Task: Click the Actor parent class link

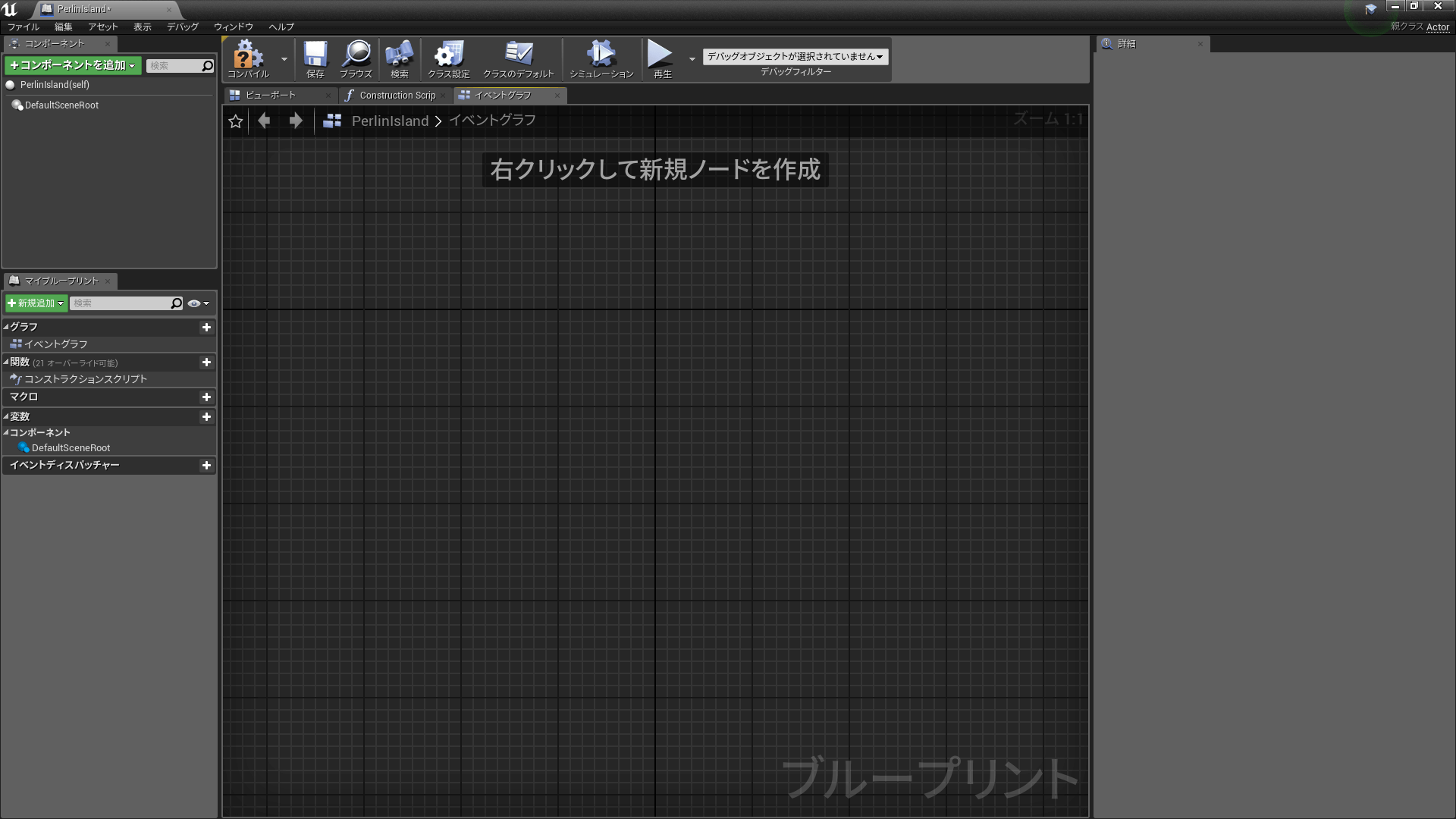Action: (x=1437, y=27)
